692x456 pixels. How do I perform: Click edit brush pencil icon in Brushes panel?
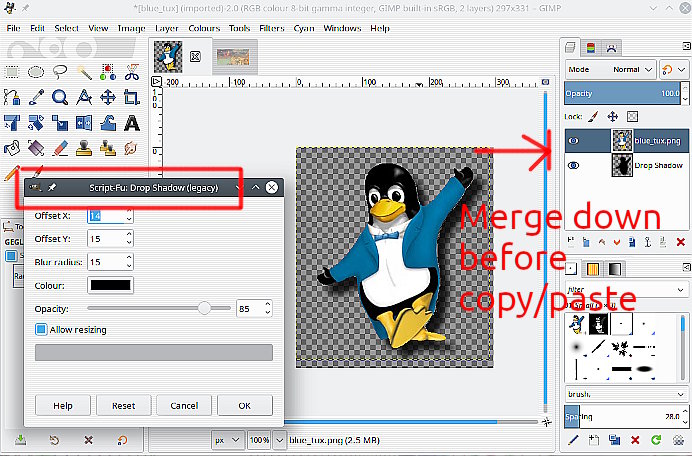pos(573,440)
